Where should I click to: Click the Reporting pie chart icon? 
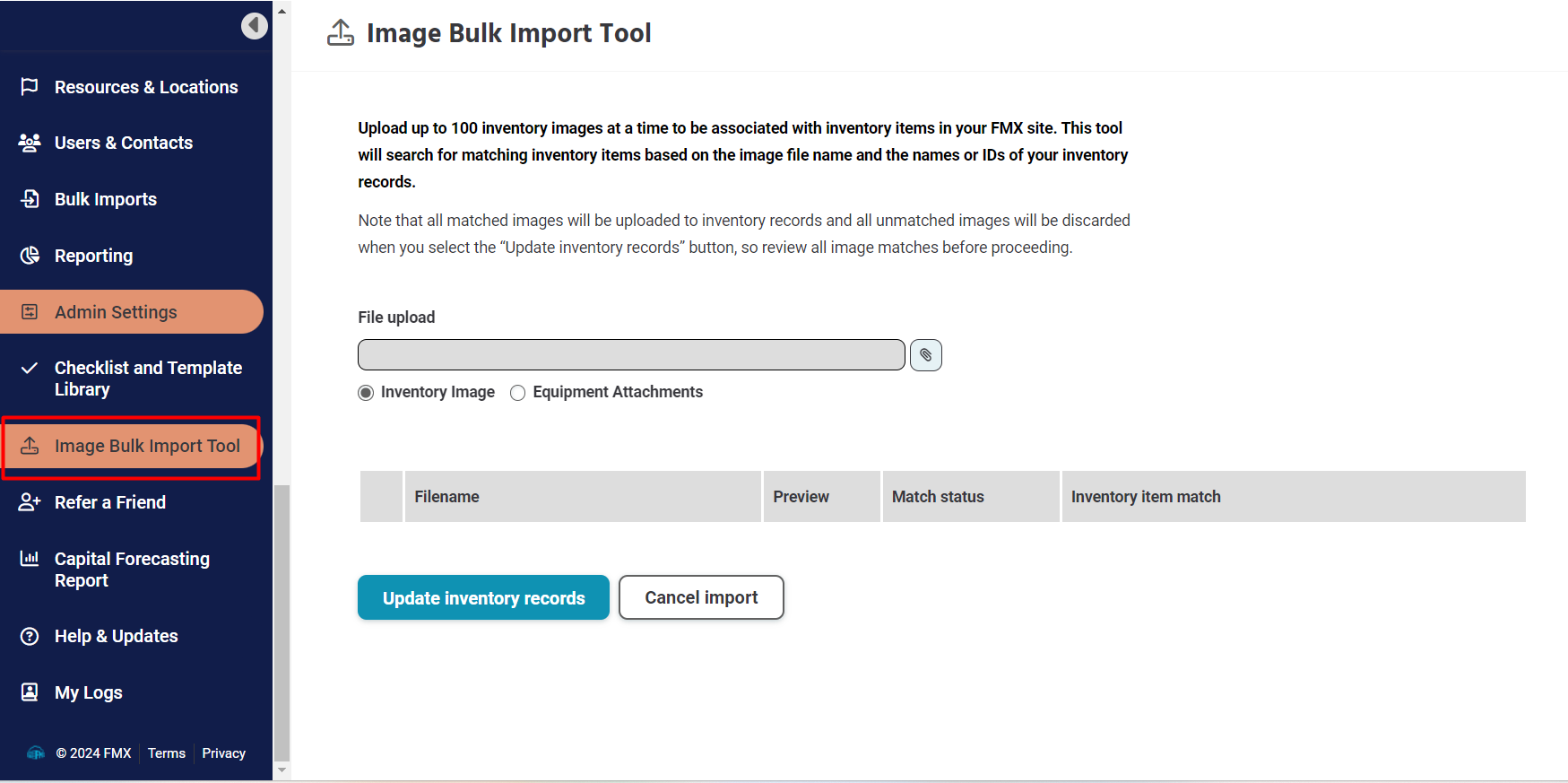(x=30, y=256)
